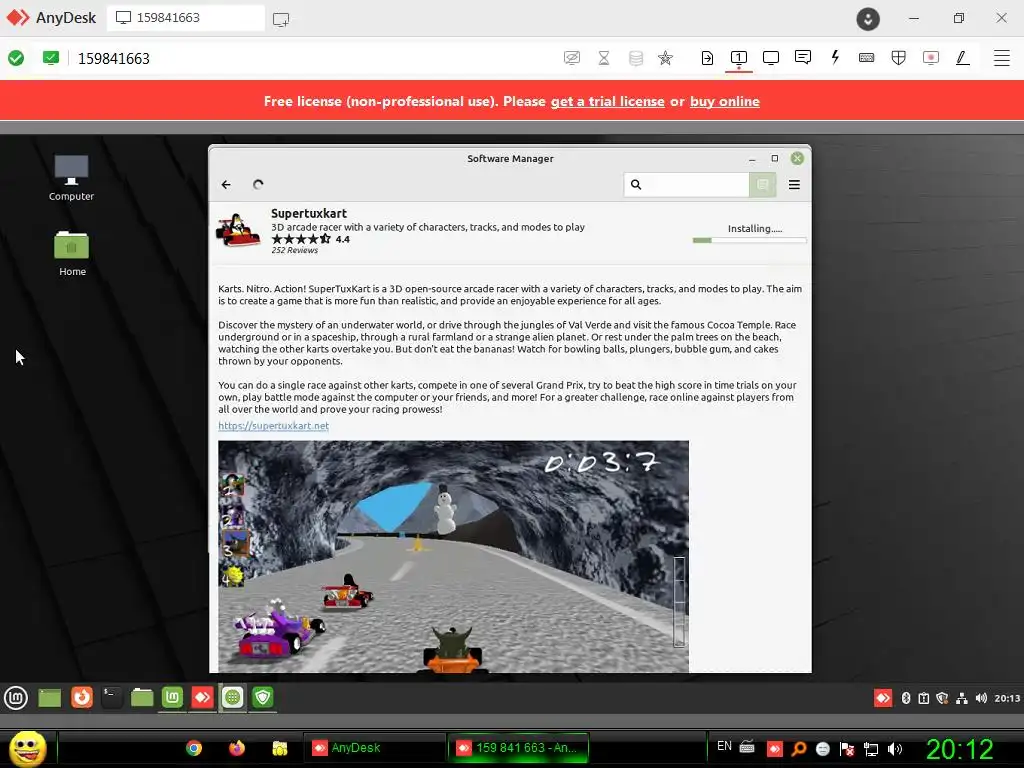The image size is (1024, 768).
Task: Open a new AnyDesk session tab
Action: [x=281, y=19]
